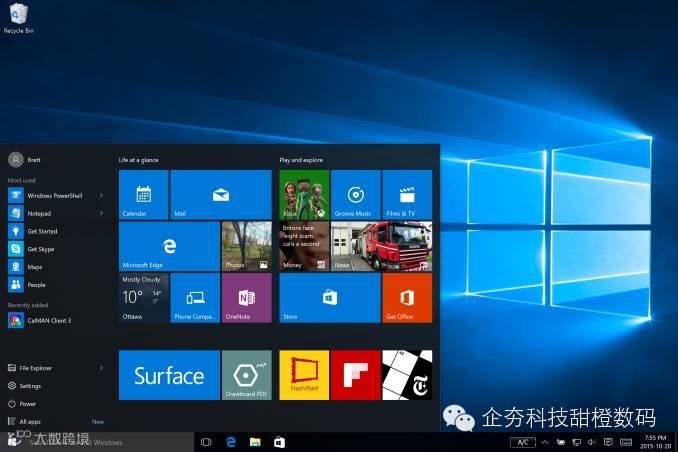The image size is (678, 452).
Task: Click the Task View taskbar button
Action: pyautogui.click(x=206, y=442)
